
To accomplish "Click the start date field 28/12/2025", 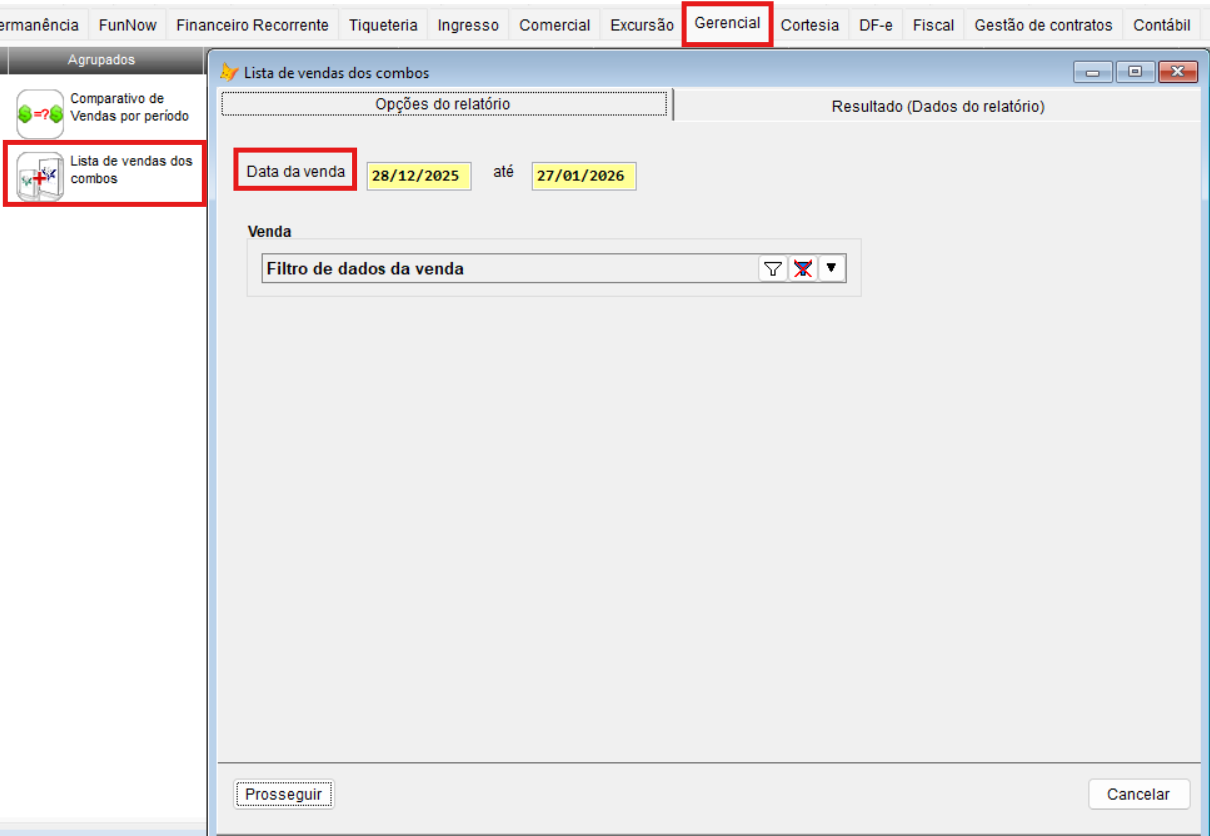I will [418, 176].
